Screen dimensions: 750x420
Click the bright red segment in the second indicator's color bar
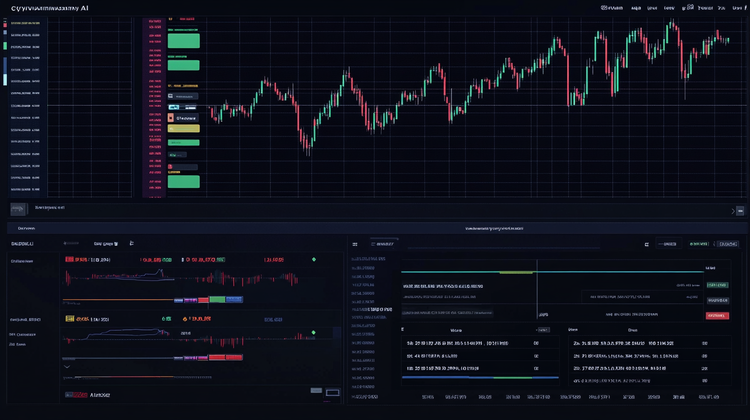225,357
